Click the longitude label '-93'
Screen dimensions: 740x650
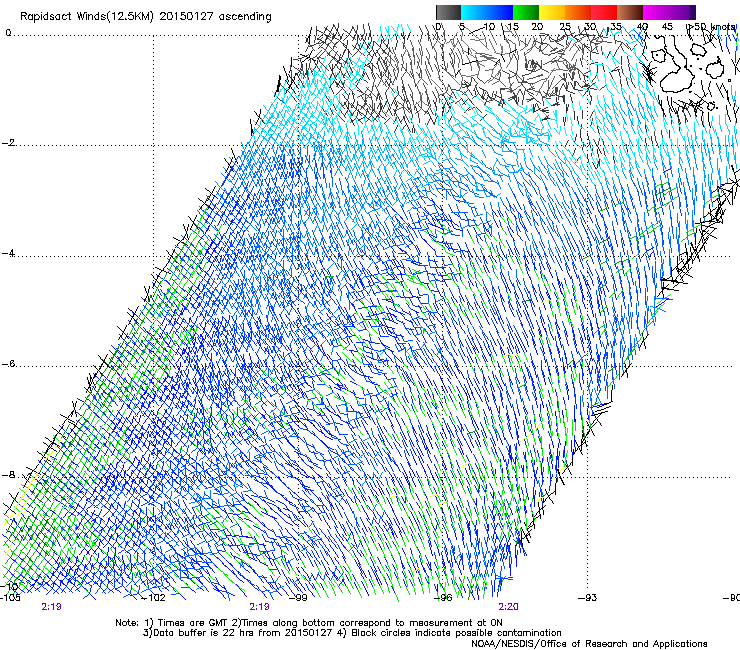tap(588, 598)
